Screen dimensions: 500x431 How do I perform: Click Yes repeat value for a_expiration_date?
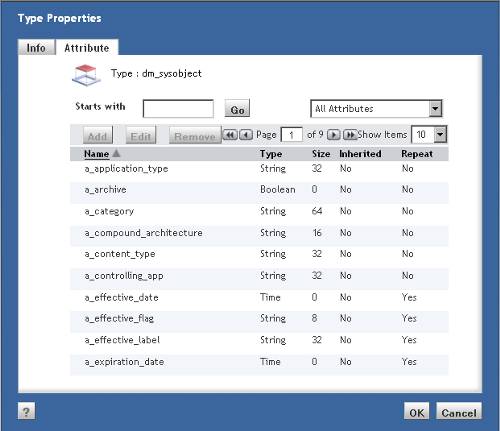coord(409,362)
